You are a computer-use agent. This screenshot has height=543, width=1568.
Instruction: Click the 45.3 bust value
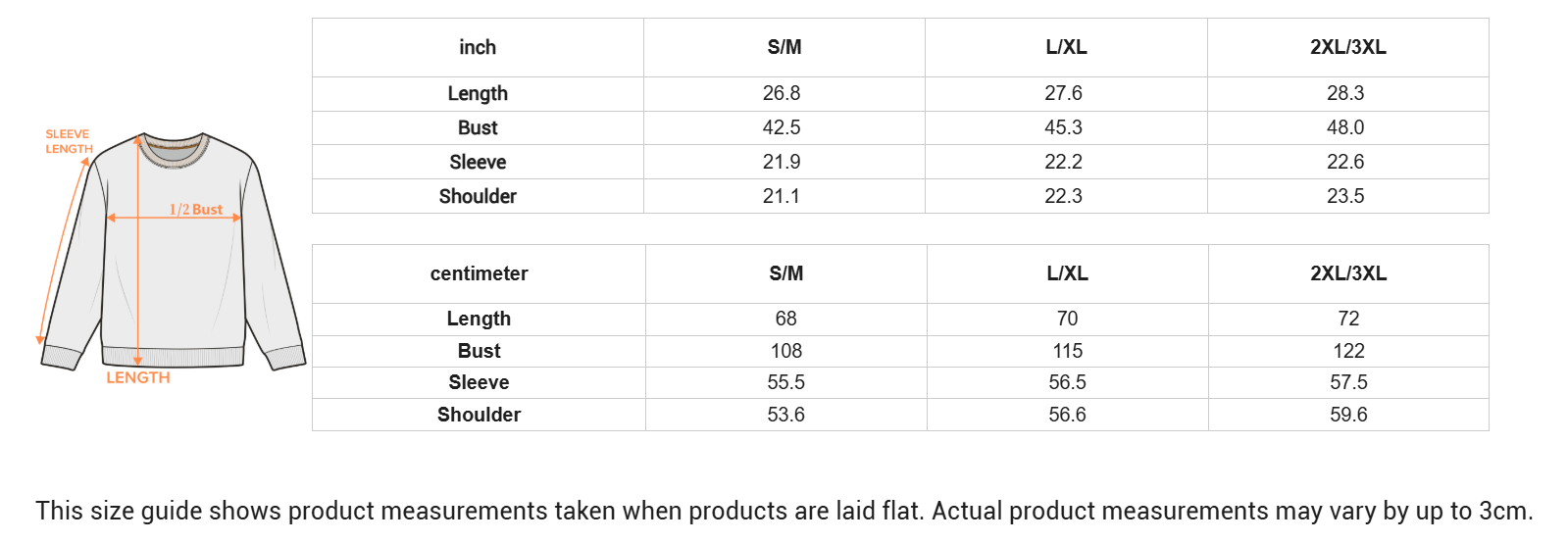(x=1063, y=127)
